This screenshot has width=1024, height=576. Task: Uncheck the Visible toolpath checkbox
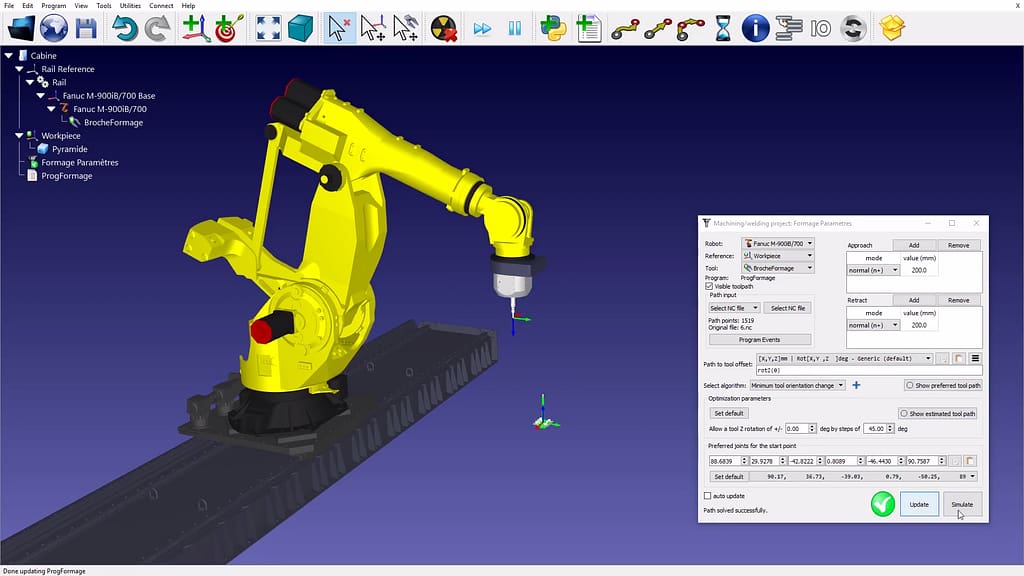tap(709, 286)
